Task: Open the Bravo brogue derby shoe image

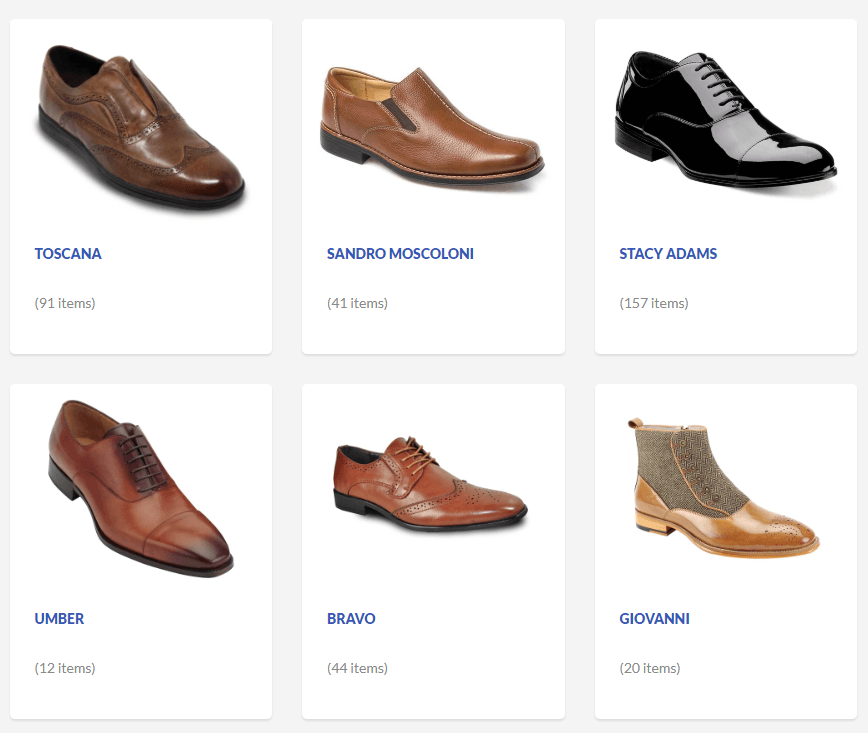Action: click(430, 482)
